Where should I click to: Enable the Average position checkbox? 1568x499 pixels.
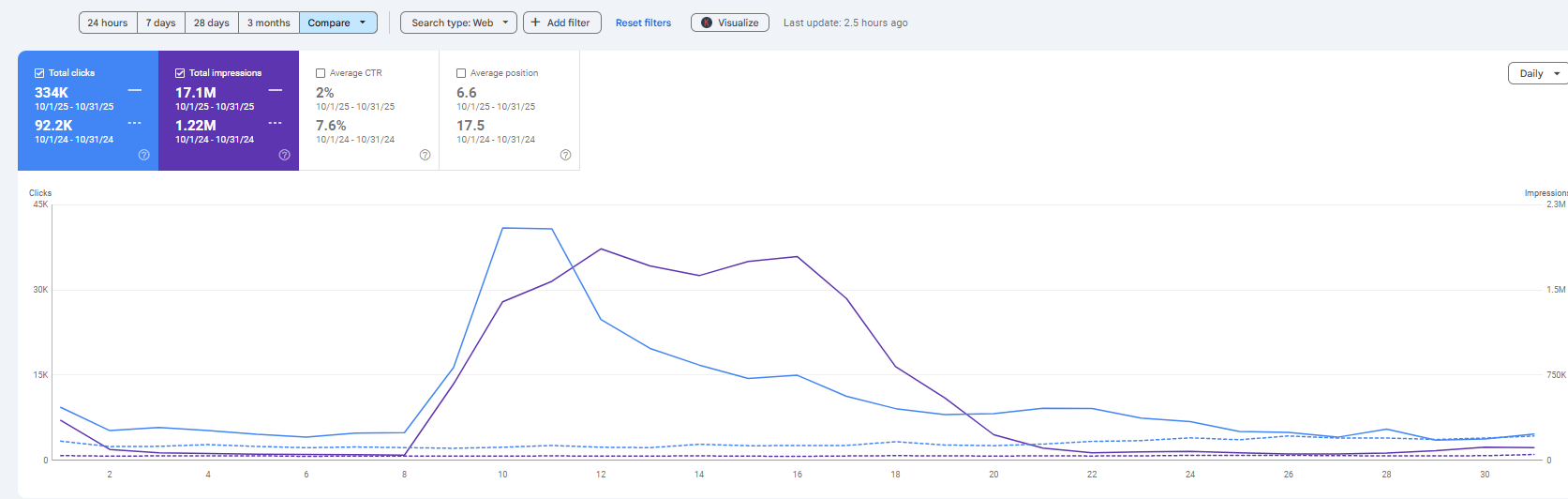tap(461, 73)
